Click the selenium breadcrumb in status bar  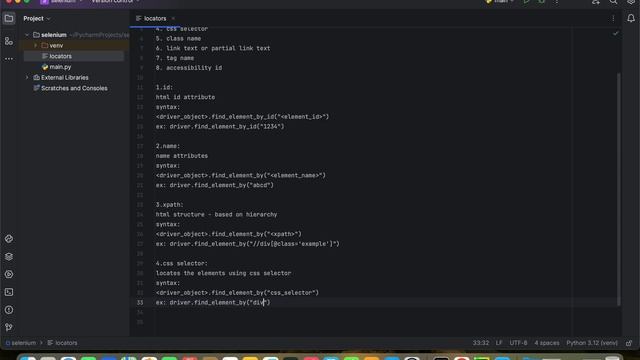(x=21, y=343)
